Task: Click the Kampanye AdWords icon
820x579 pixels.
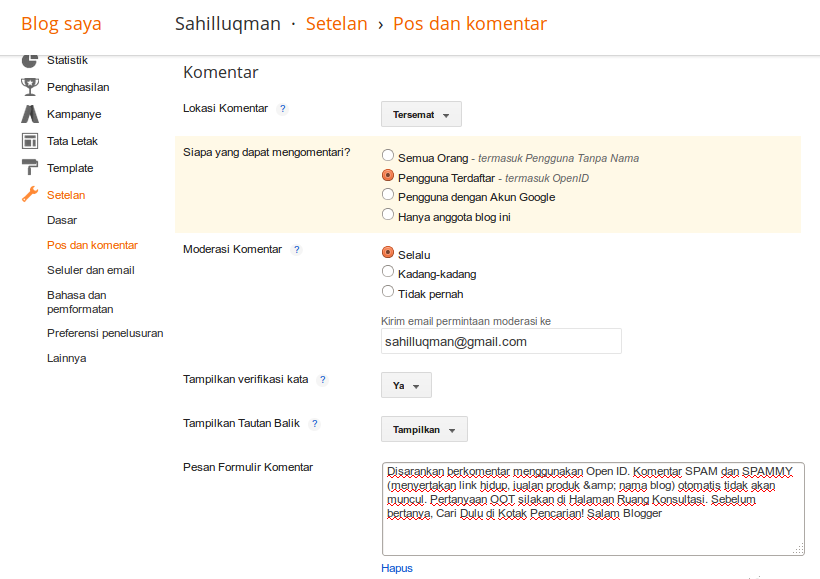Action: tap(30, 114)
